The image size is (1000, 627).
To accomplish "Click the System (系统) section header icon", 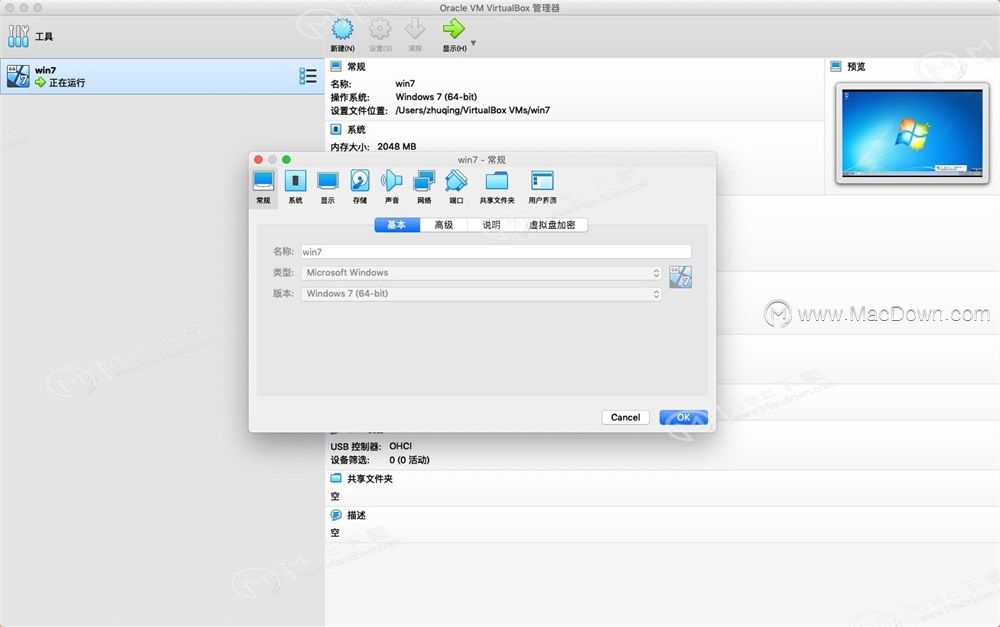I will pyautogui.click(x=336, y=129).
